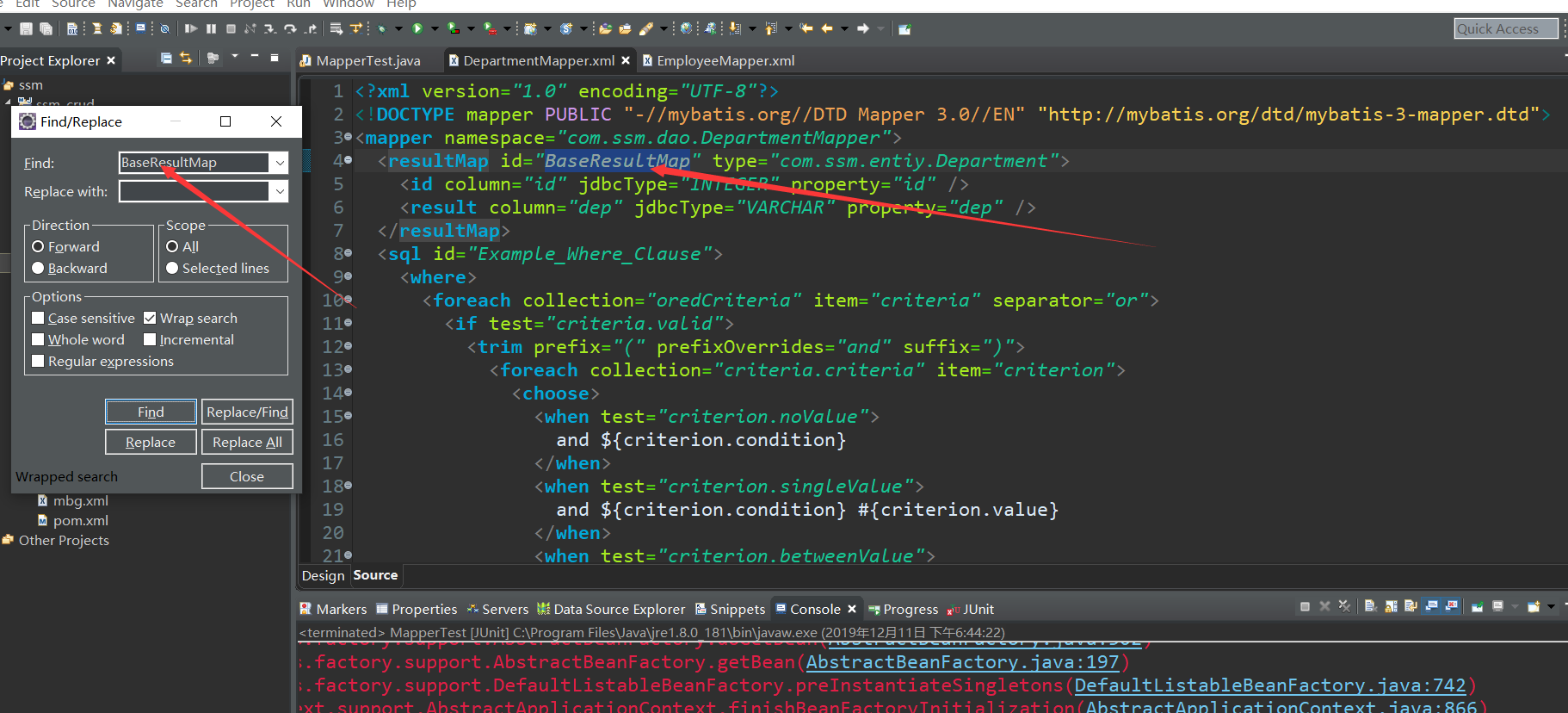Collapse the mapper element fold at line 3
The width and height of the screenshot is (1568, 713).
click(x=348, y=137)
